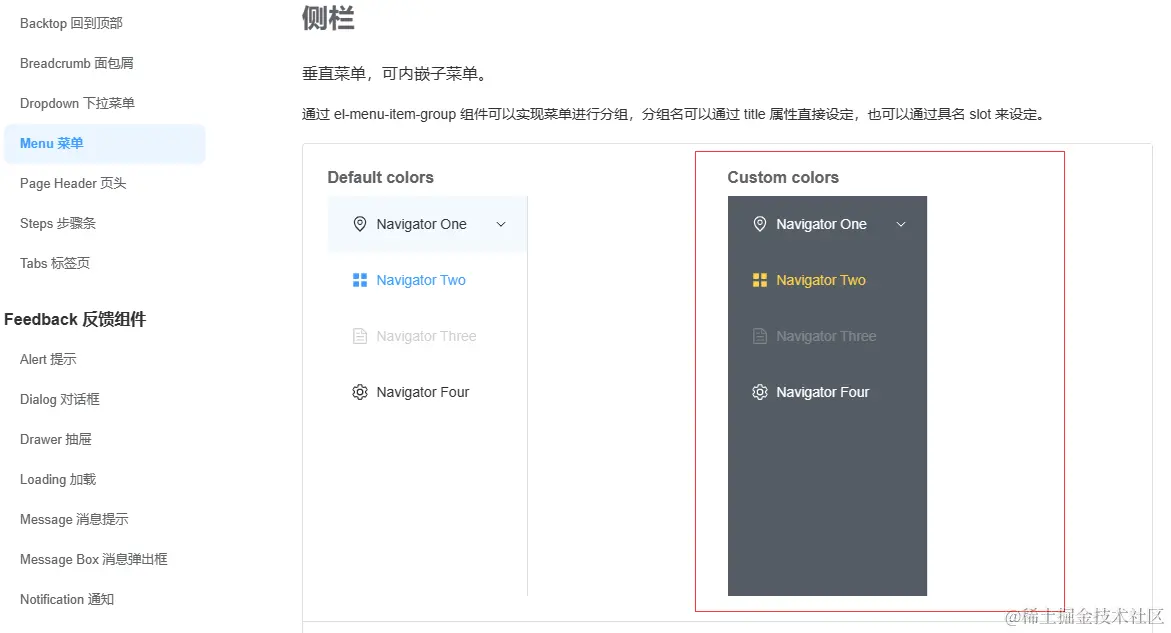This screenshot has height=633, width=1171.
Task: Open Dropdown 下拉菜单 docs page
Action: pos(77,103)
